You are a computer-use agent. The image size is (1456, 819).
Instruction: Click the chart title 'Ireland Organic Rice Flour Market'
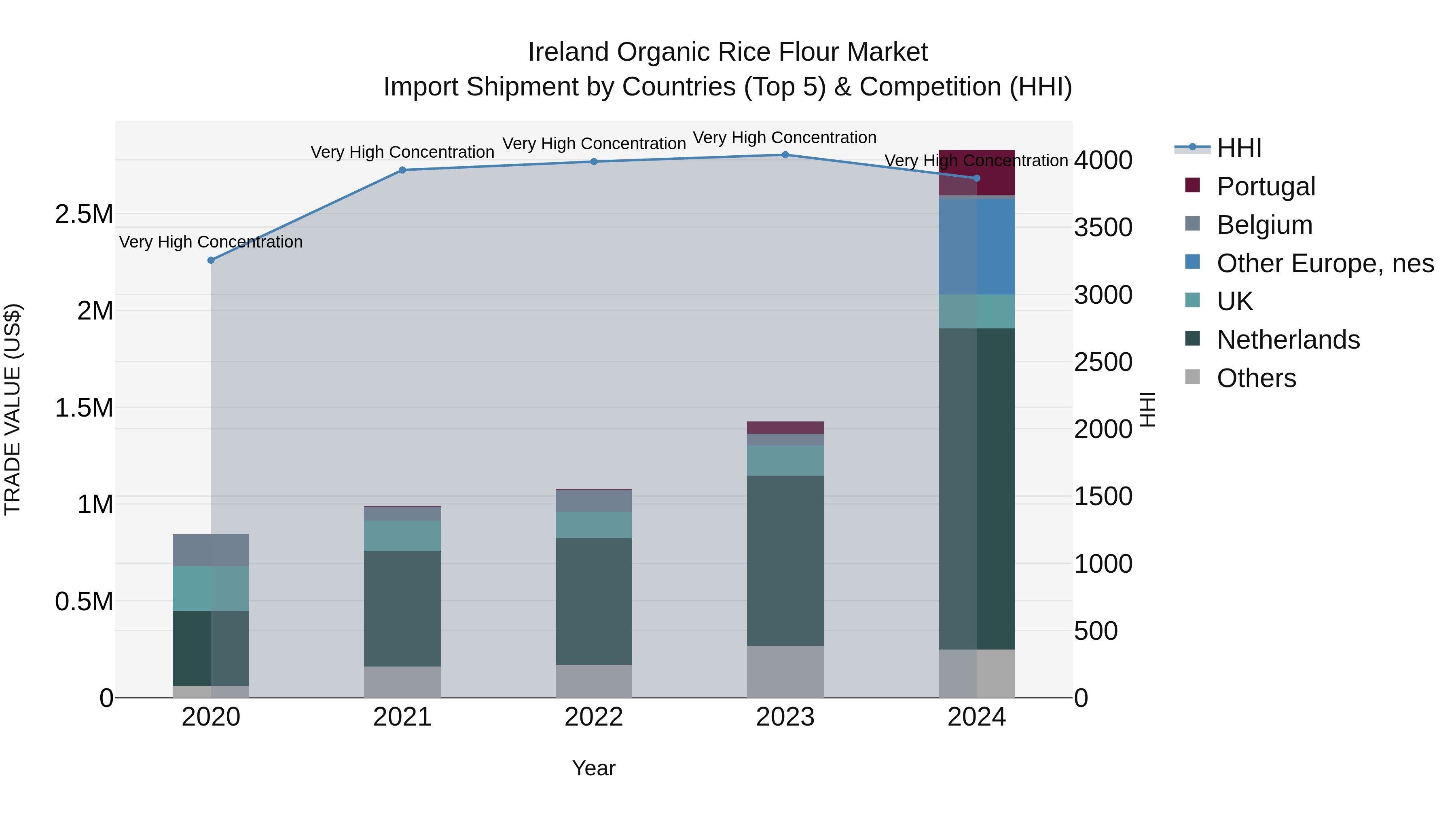(x=728, y=52)
